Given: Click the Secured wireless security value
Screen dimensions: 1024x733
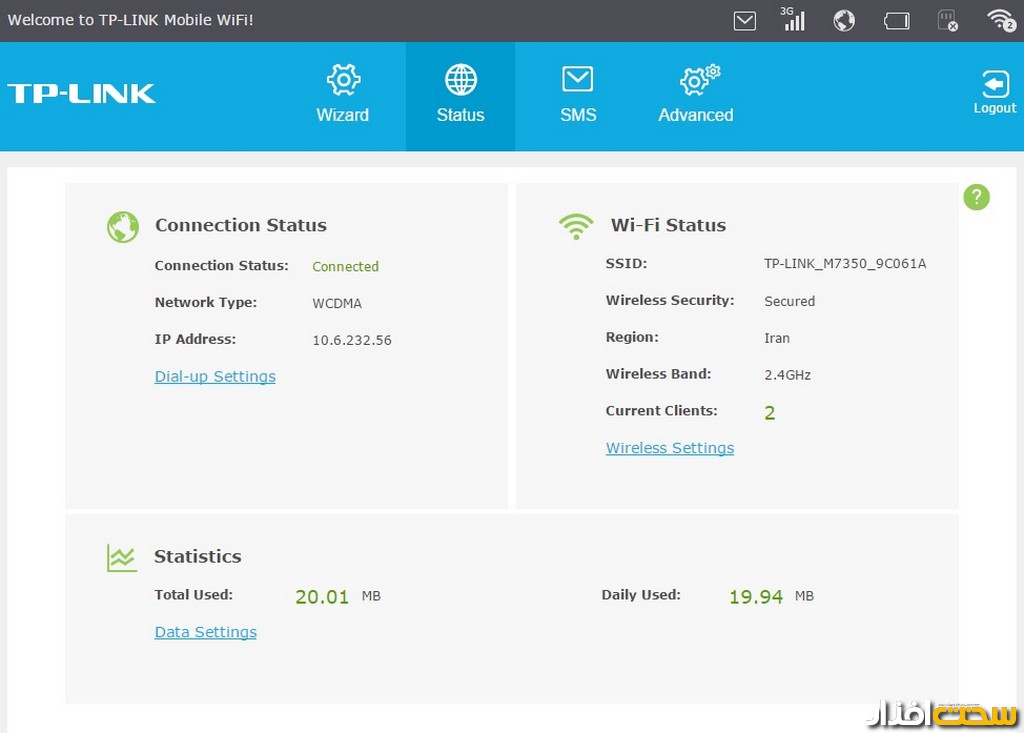Looking at the screenshot, I should [790, 301].
